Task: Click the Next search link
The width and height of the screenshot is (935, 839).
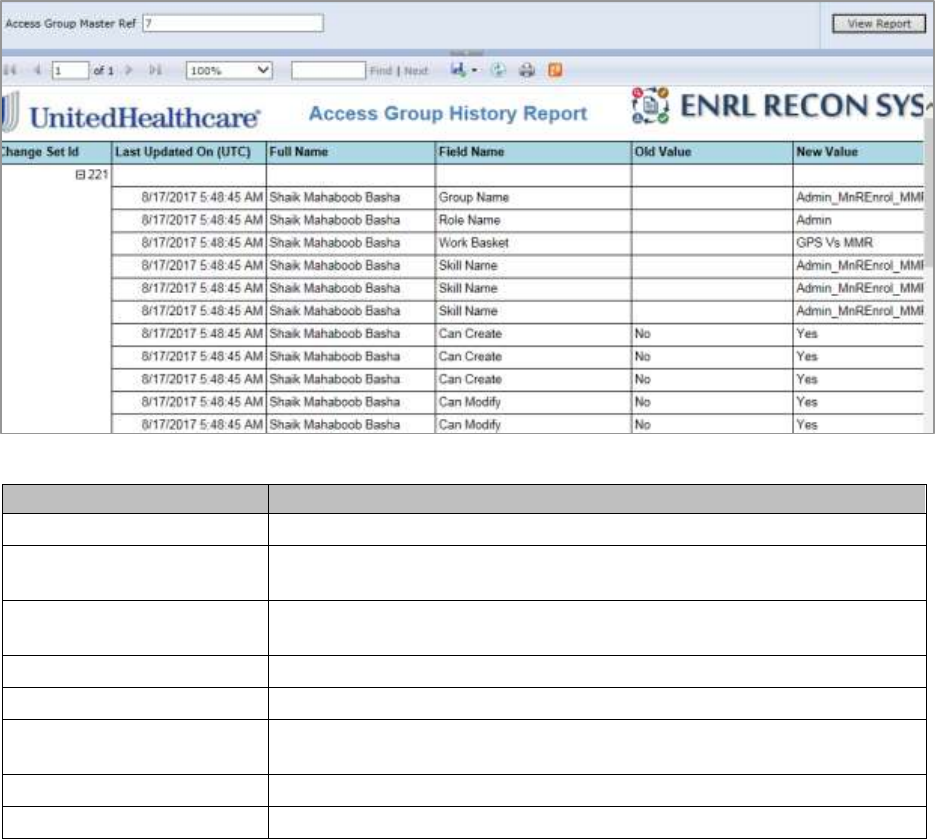Action: [x=416, y=71]
